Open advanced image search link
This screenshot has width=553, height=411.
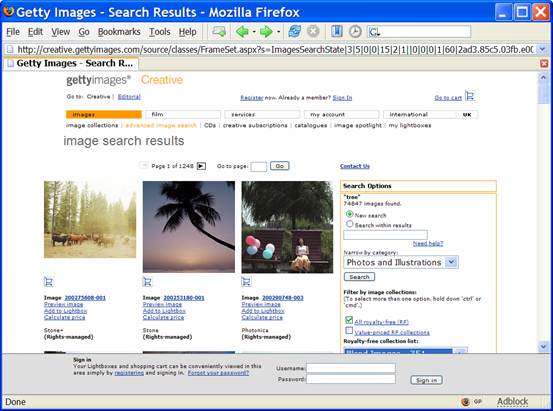[x=161, y=125]
